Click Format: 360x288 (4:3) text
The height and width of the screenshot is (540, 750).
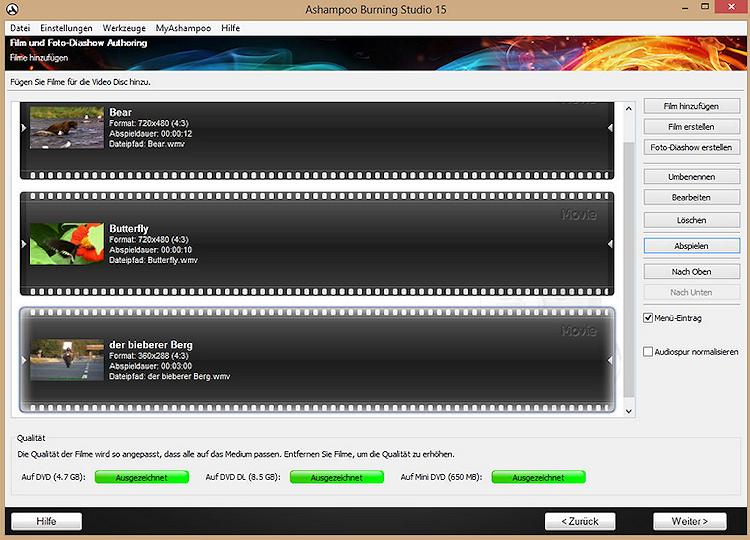click(148, 356)
